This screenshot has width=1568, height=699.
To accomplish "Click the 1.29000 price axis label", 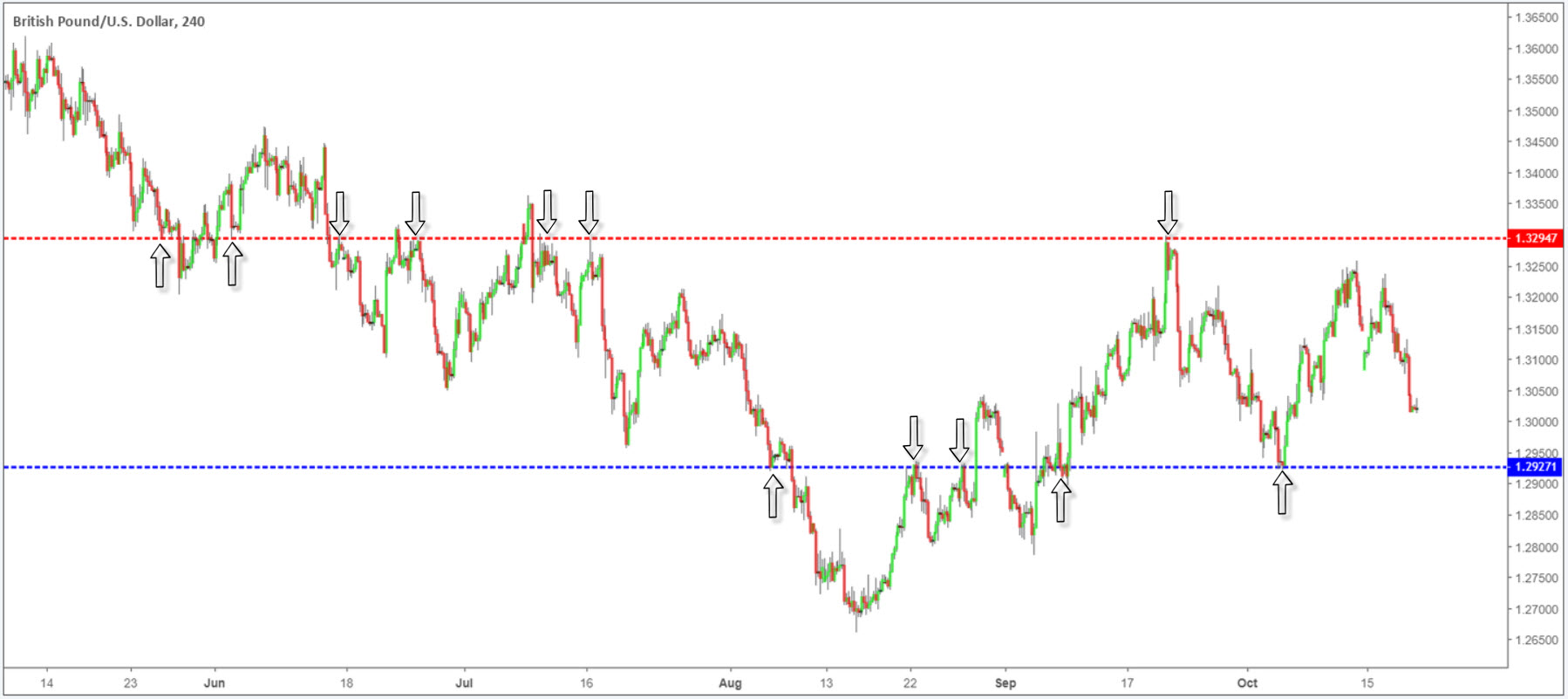I will (x=1536, y=484).
